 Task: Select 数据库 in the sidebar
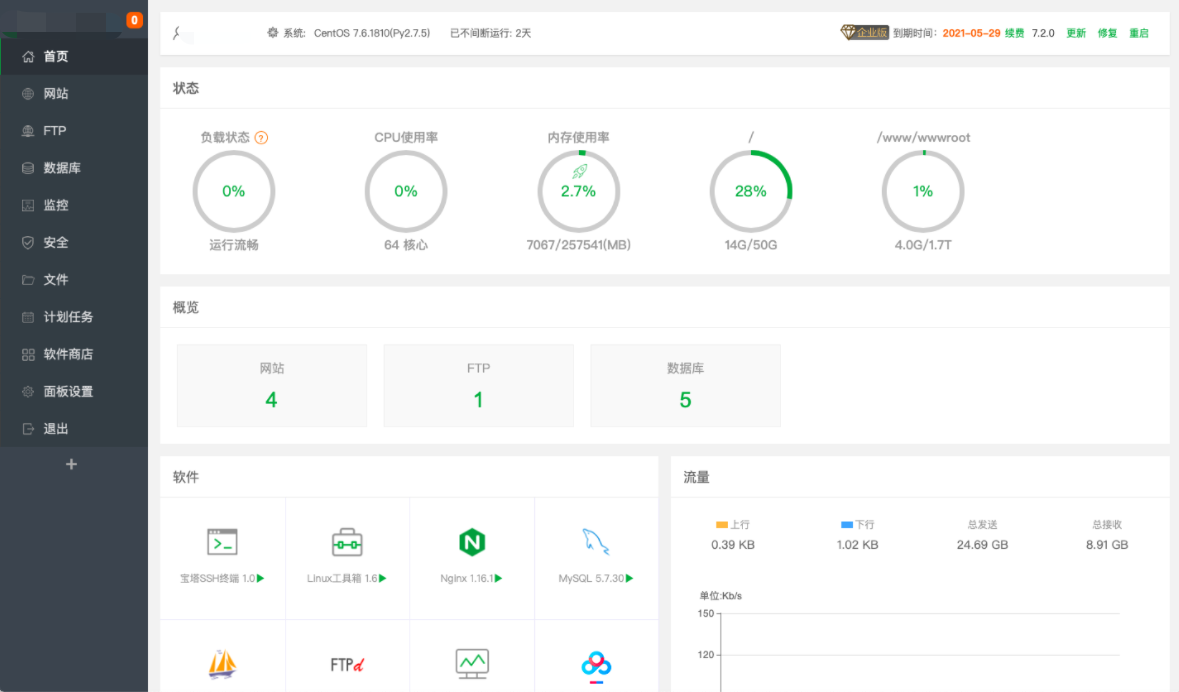pos(74,168)
